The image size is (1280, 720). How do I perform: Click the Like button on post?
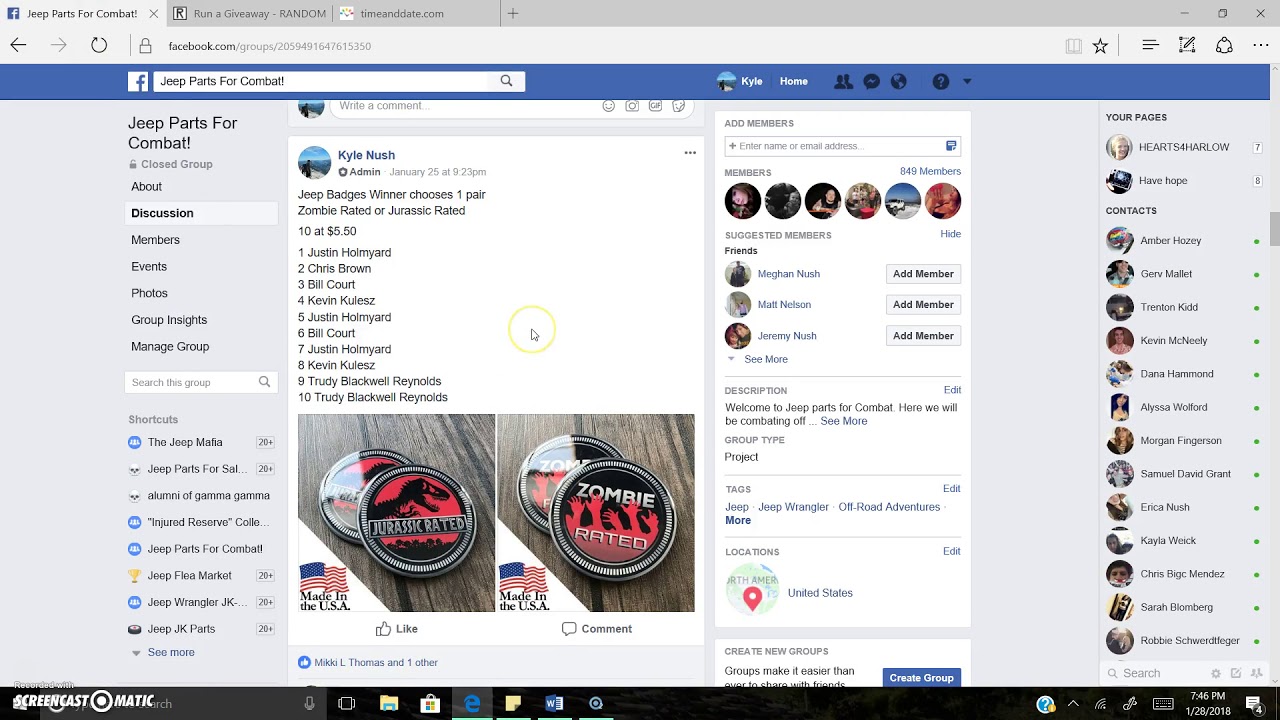tap(397, 629)
